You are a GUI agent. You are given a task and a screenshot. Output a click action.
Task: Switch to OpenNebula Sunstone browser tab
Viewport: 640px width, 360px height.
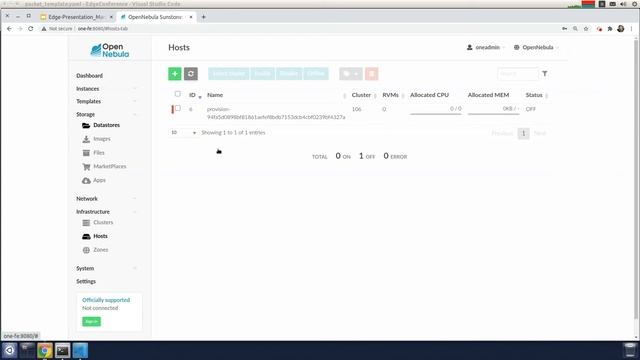tap(156, 17)
